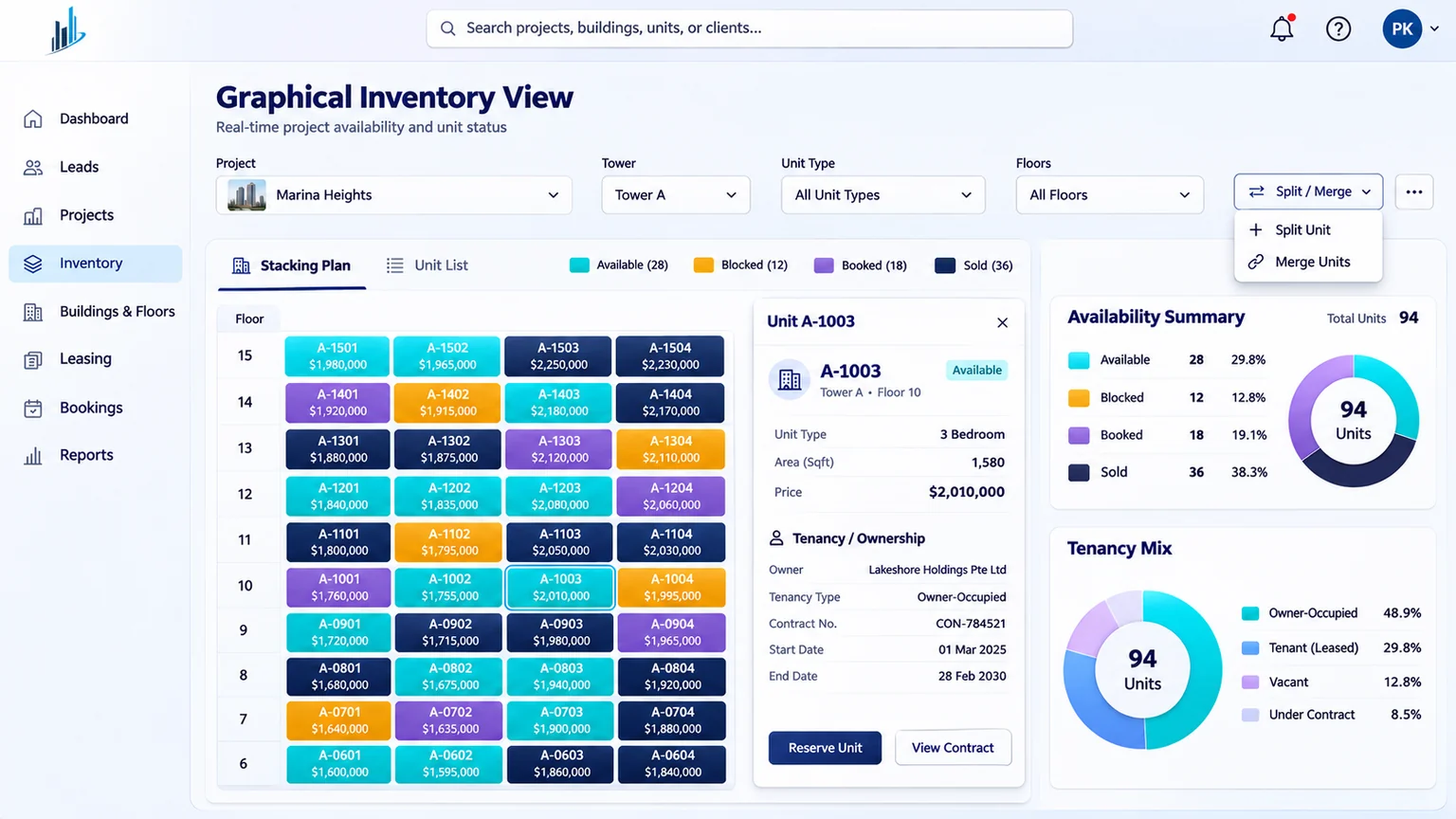Image resolution: width=1456 pixels, height=819 pixels.
Task: Click the Buildings & Floors icon
Action: pos(33,312)
